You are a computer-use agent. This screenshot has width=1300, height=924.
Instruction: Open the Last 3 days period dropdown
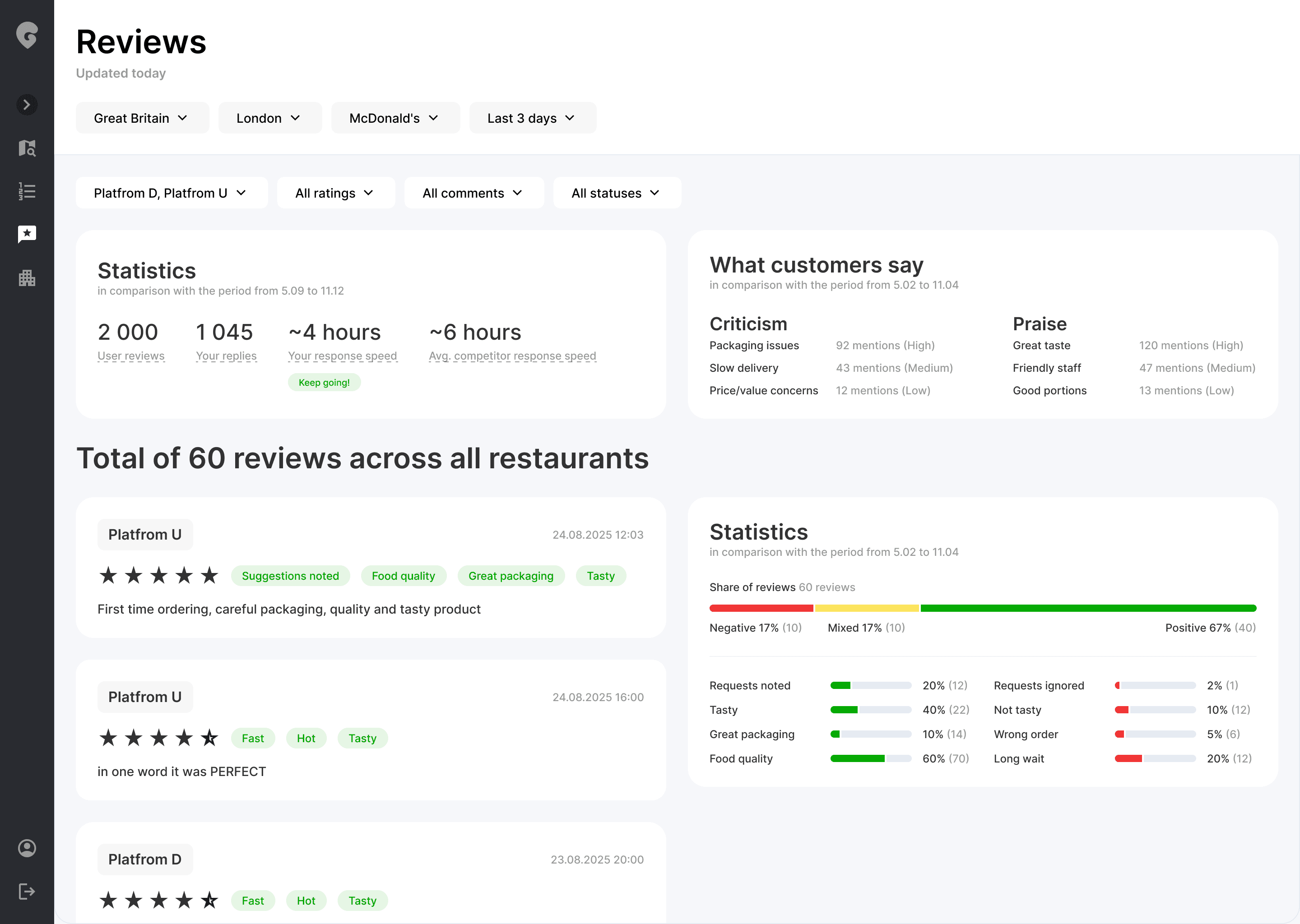533,118
